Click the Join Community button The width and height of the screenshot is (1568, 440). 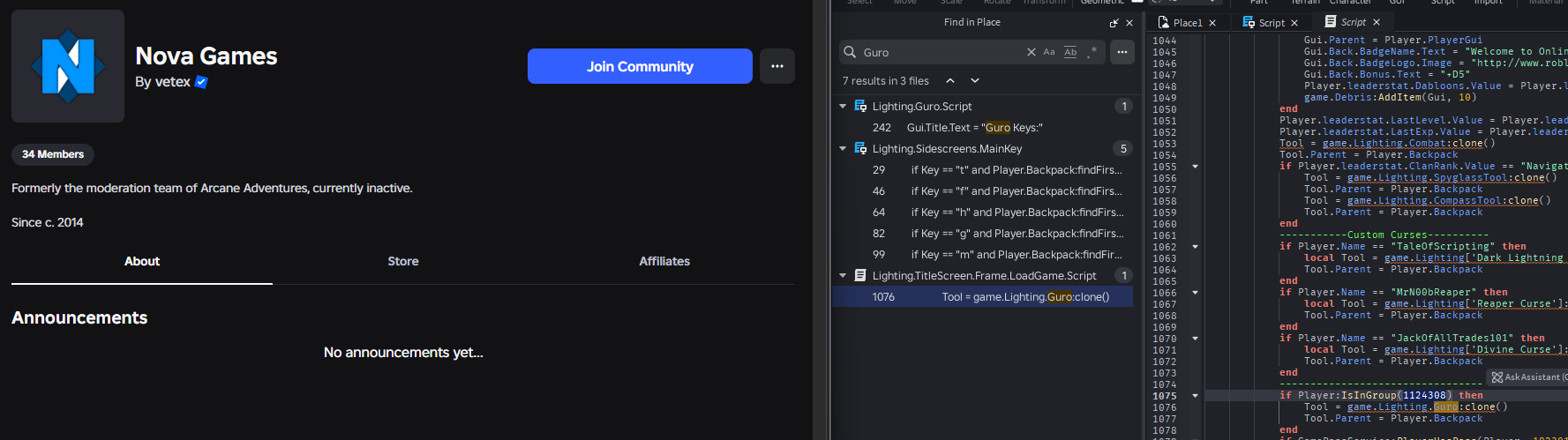click(x=640, y=66)
